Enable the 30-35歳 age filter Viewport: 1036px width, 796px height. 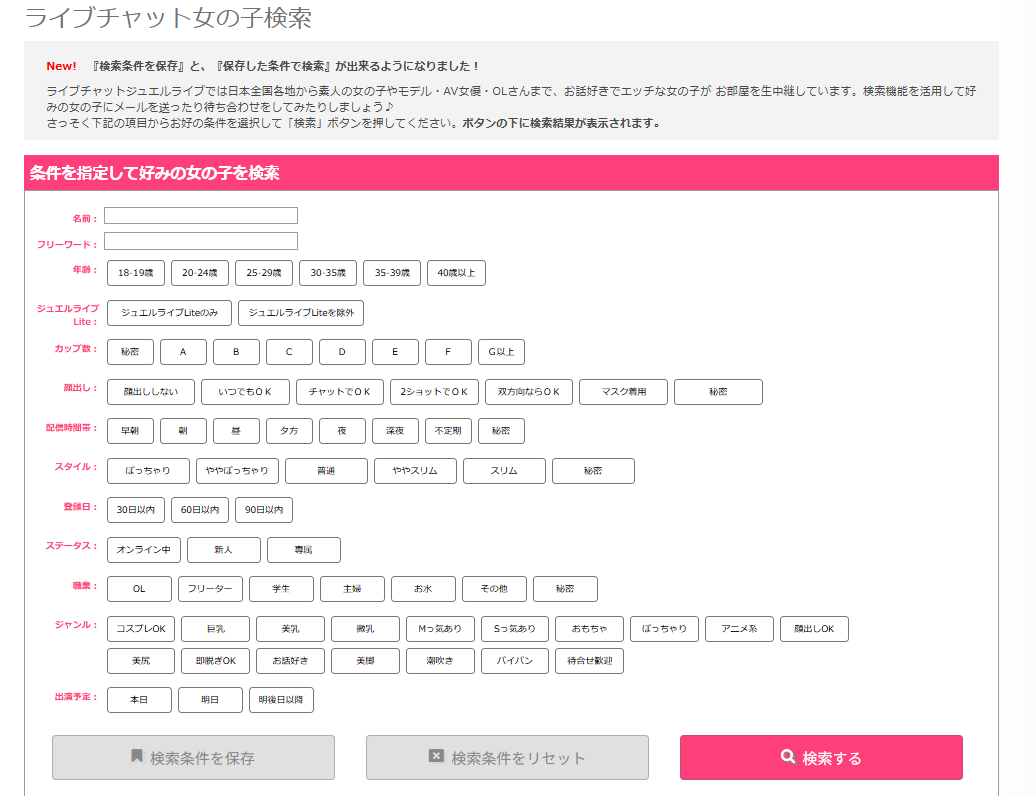(x=328, y=273)
